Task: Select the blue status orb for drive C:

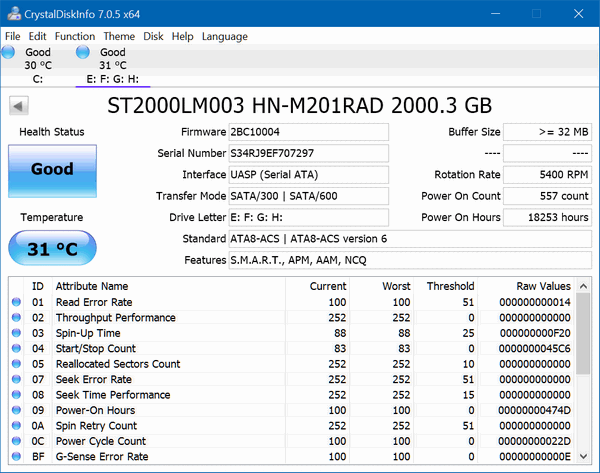Action: click(8, 52)
